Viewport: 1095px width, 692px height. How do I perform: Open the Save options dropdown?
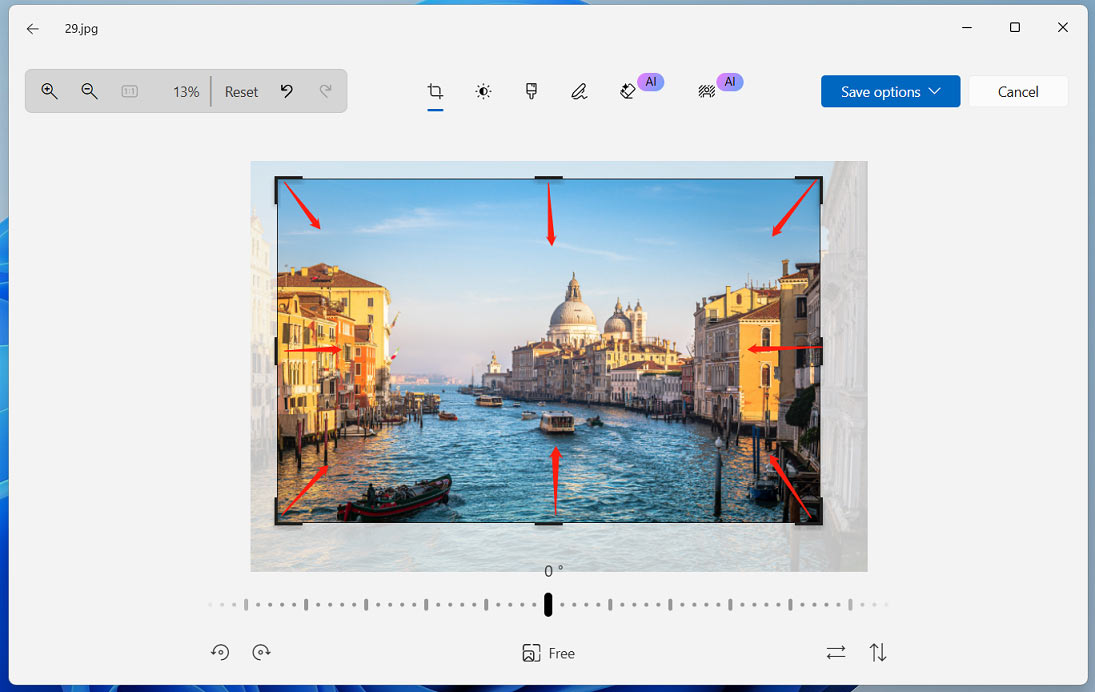coord(889,91)
